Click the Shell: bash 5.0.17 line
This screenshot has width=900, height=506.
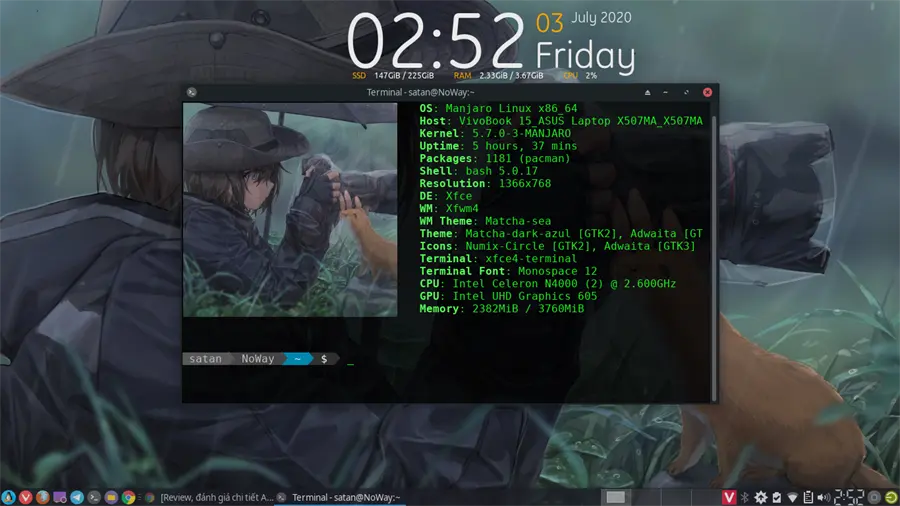[x=478, y=171]
